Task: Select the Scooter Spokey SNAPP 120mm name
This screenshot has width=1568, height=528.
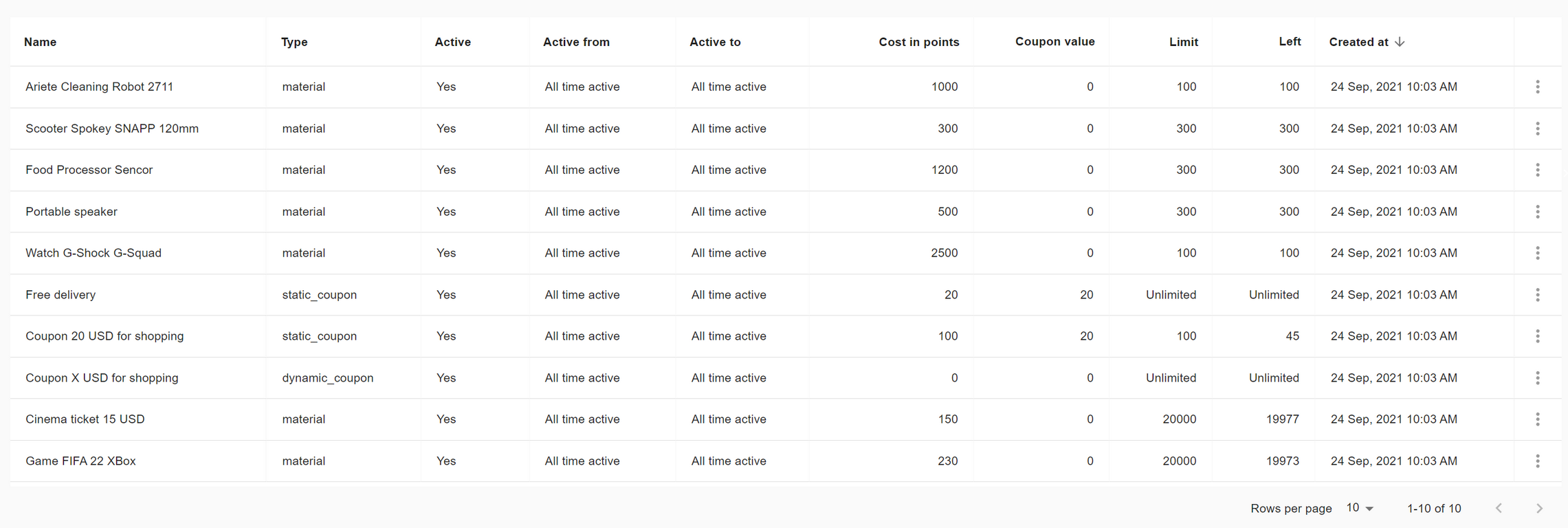Action: [x=112, y=129]
